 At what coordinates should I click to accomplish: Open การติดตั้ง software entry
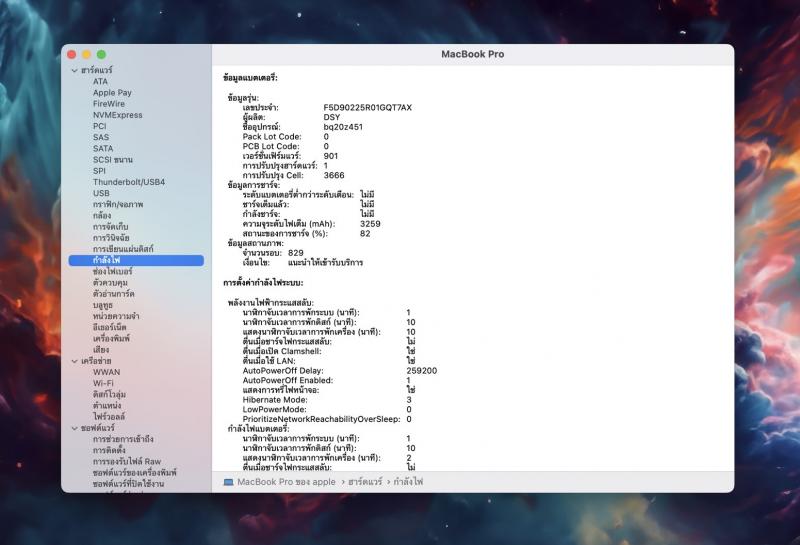[109, 451]
